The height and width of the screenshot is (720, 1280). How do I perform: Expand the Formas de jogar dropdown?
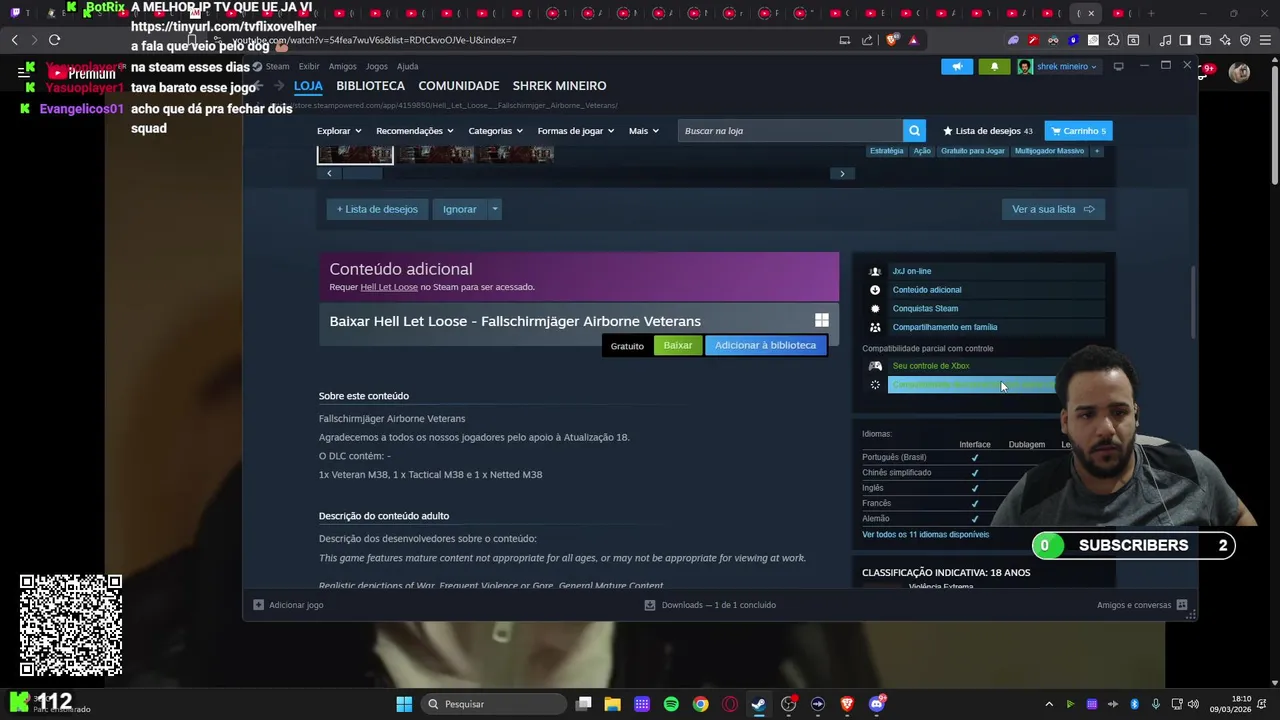point(575,131)
